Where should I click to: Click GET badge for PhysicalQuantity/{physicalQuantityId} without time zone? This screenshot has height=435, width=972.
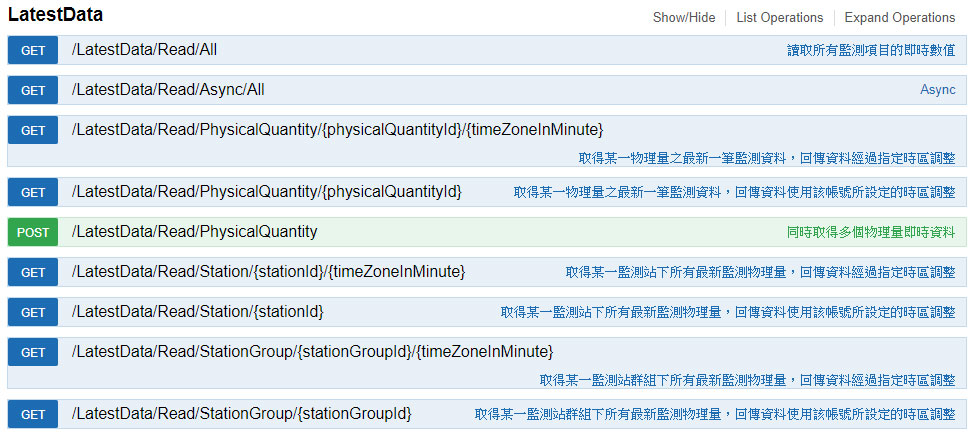coord(33,192)
